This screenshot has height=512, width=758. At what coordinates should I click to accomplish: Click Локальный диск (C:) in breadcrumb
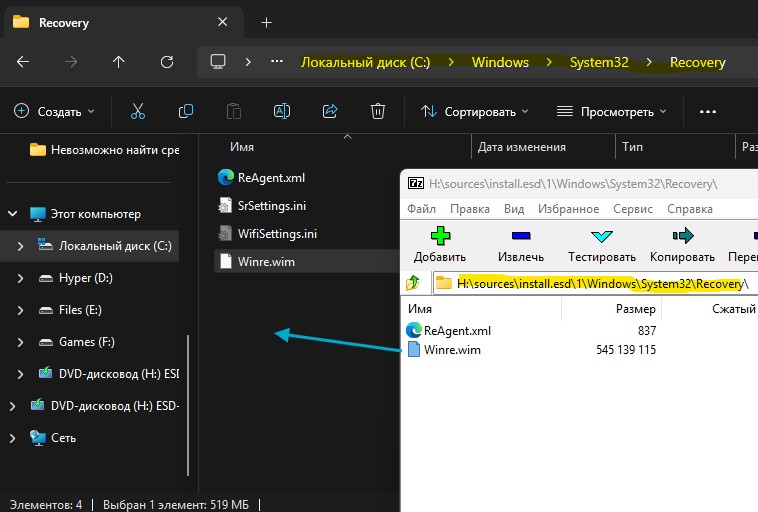[365, 62]
